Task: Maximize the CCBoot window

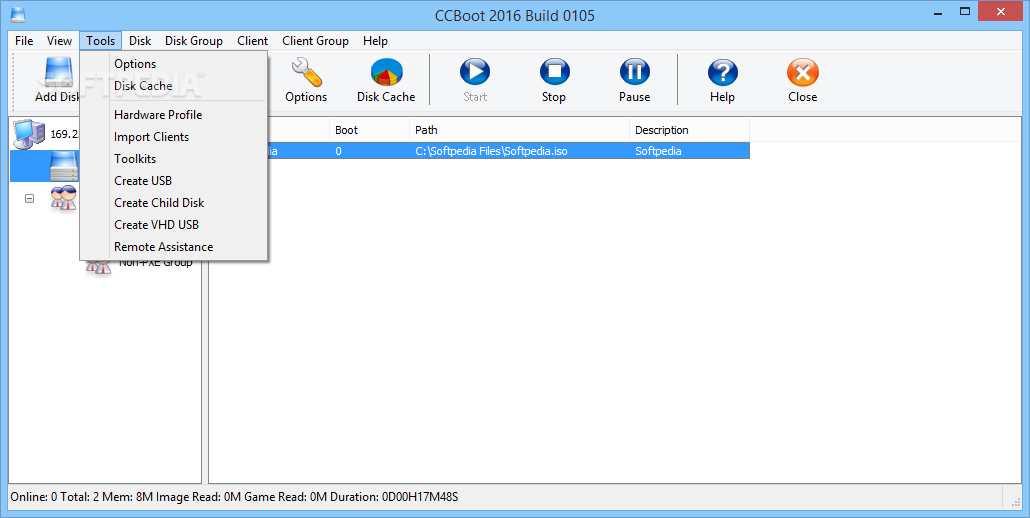Action: 965,12
